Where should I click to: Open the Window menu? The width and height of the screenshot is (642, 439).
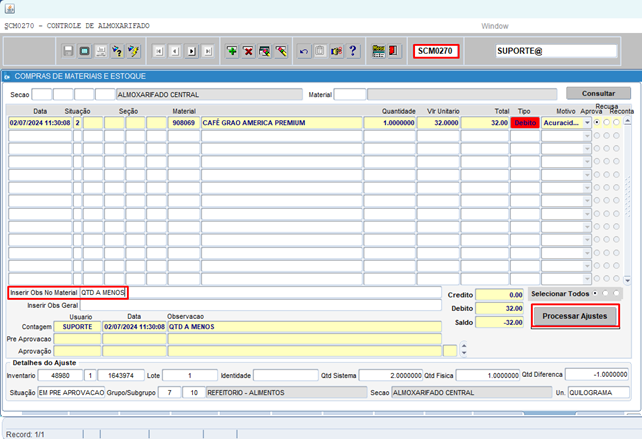point(495,26)
